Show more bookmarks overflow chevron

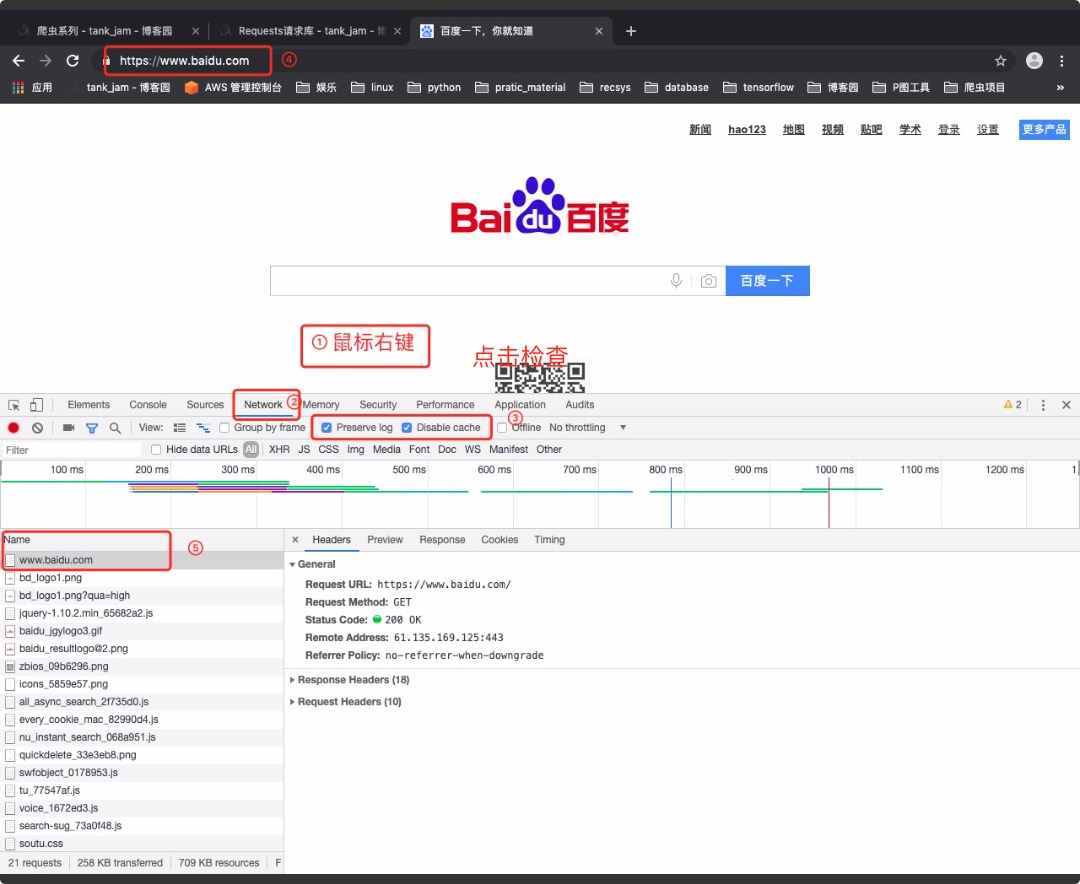1060,88
